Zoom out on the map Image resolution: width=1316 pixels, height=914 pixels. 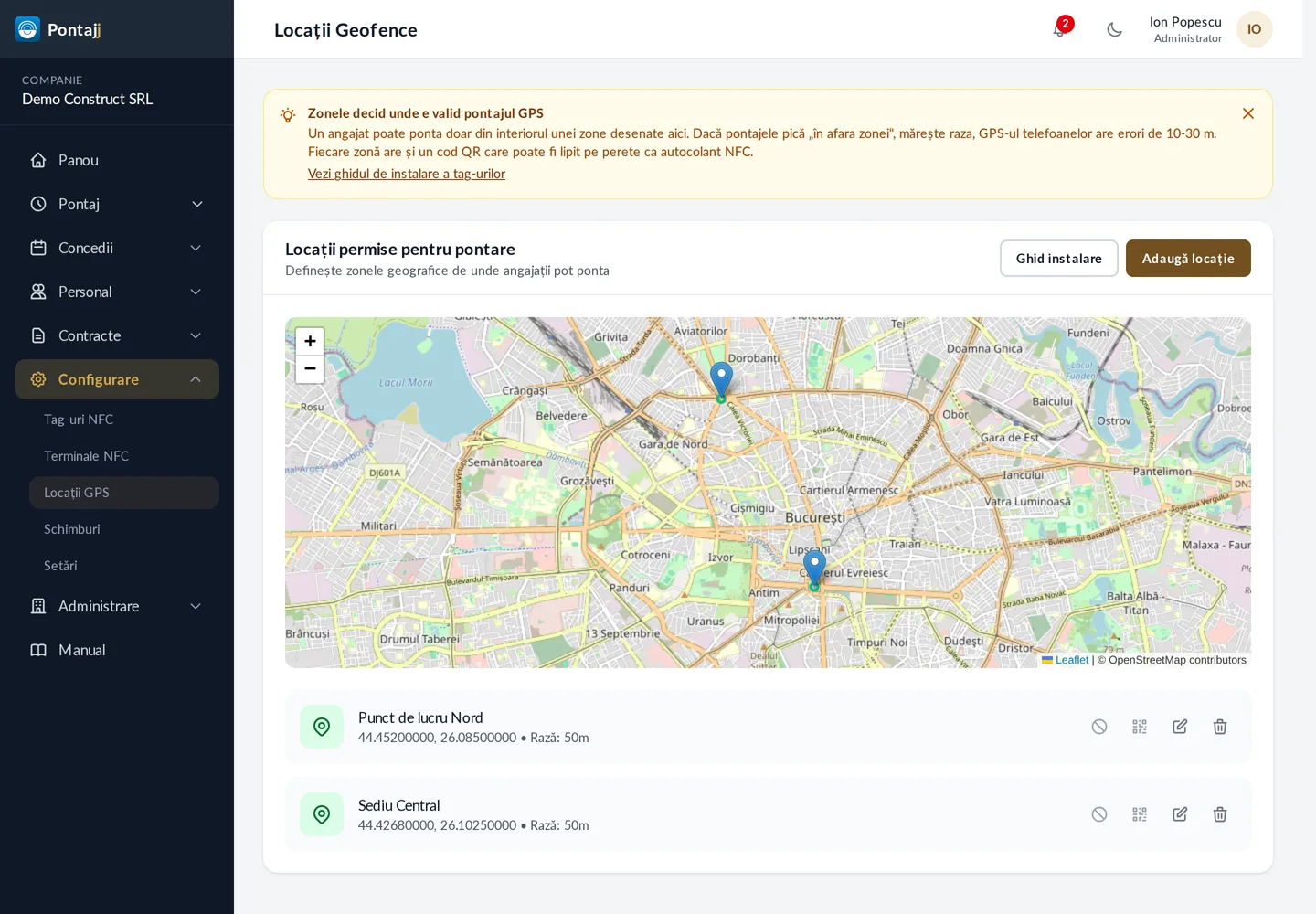coord(310,368)
